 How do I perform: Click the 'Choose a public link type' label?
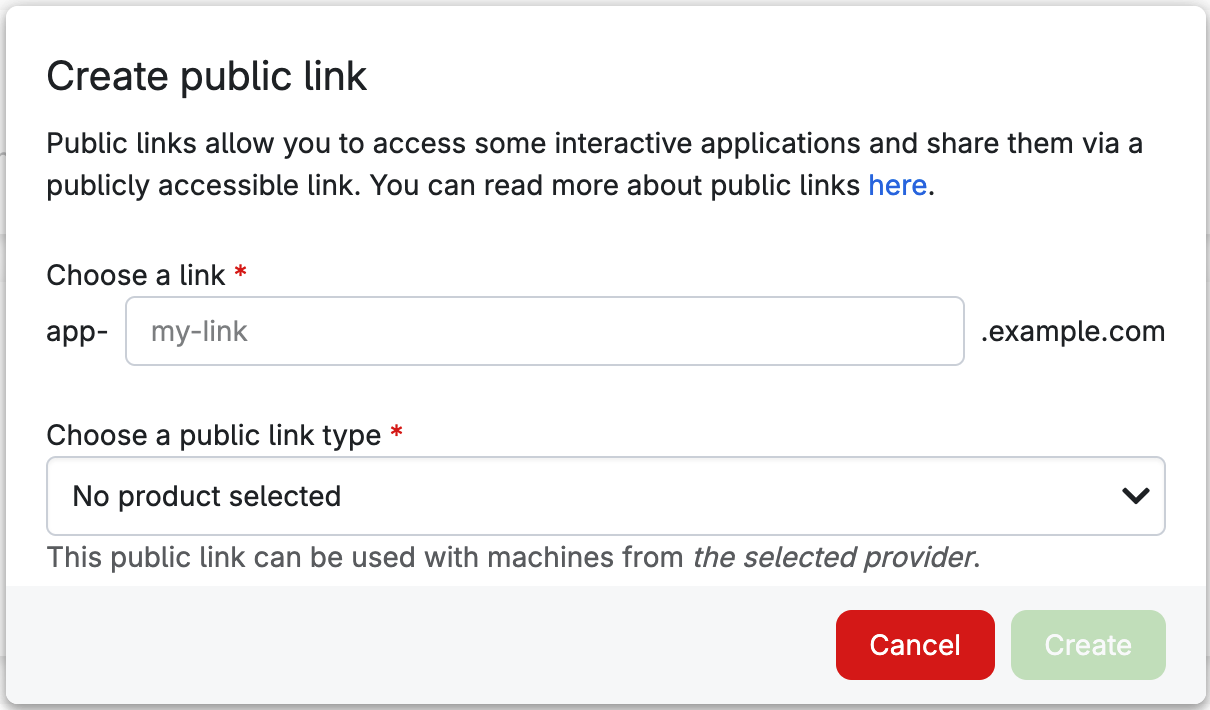click(214, 436)
